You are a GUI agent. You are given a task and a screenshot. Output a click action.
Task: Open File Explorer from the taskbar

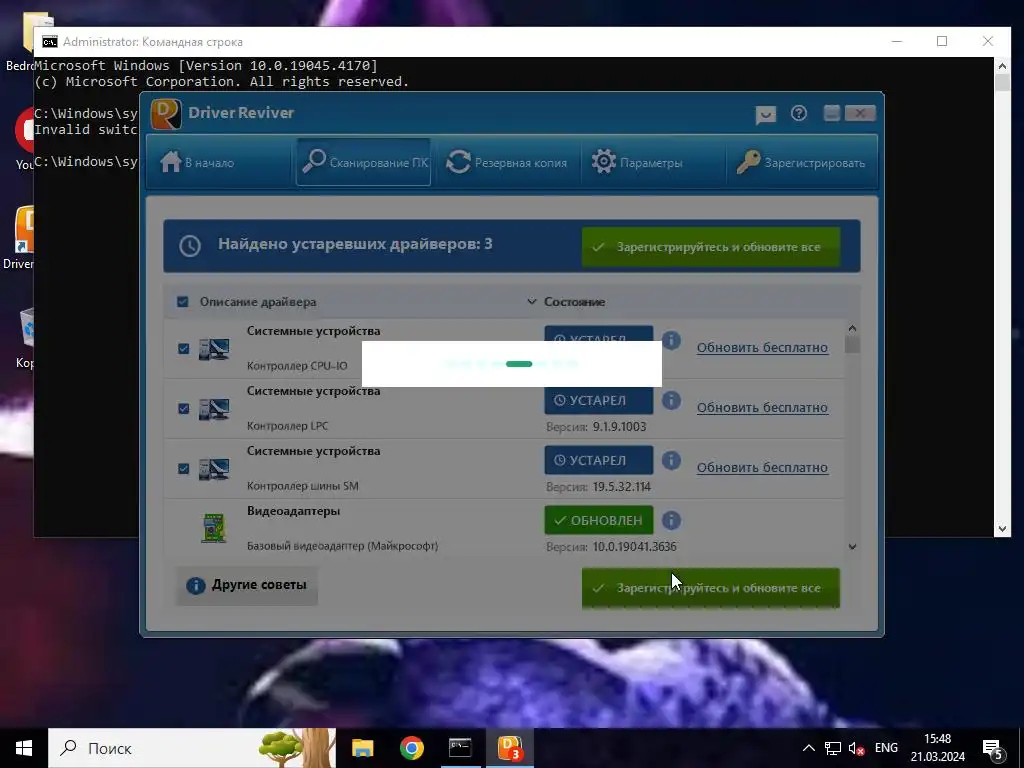[x=362, y=748]
